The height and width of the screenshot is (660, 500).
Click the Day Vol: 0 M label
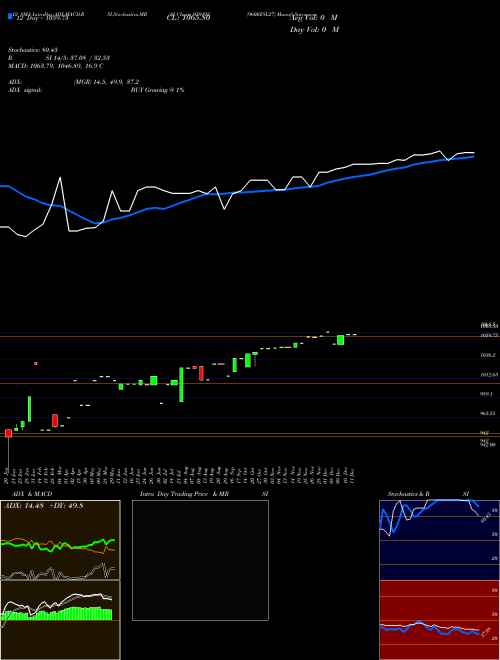pos(314,30)
